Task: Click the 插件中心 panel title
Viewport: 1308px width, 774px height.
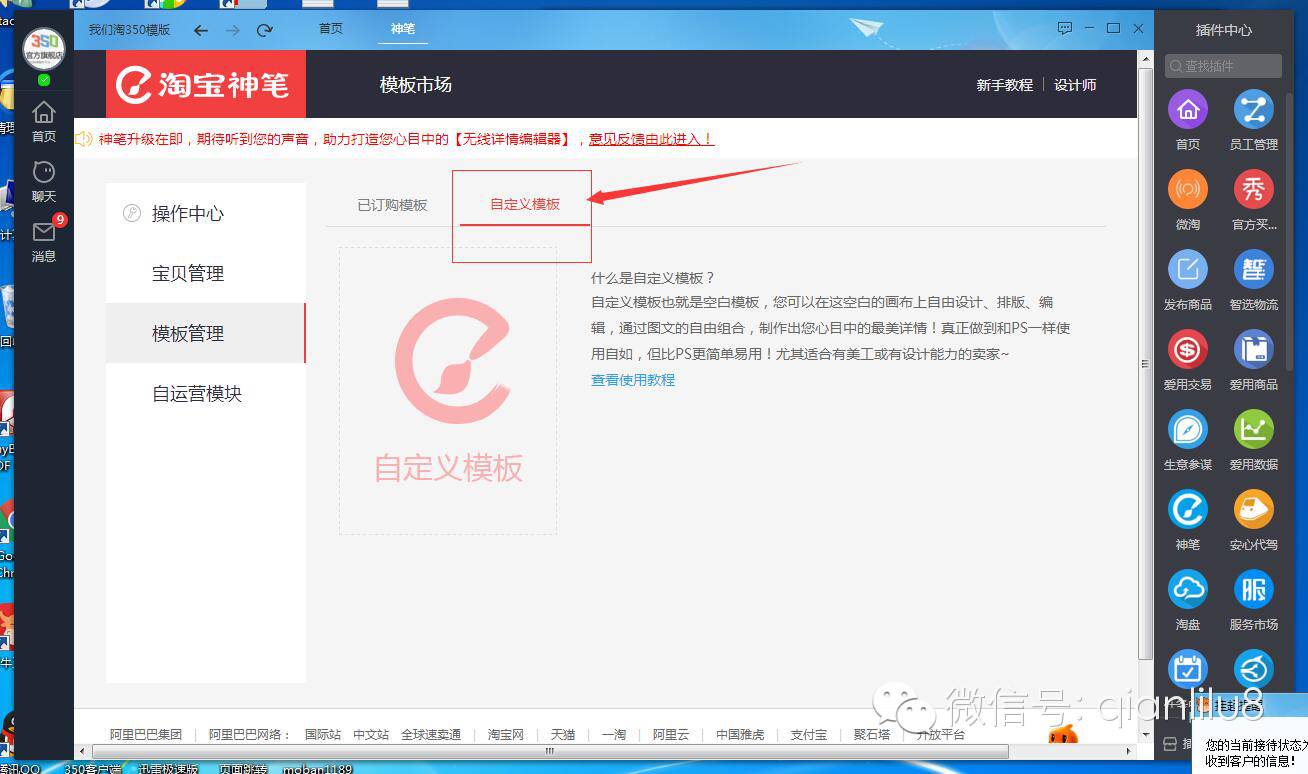Action: point(1224,30)
